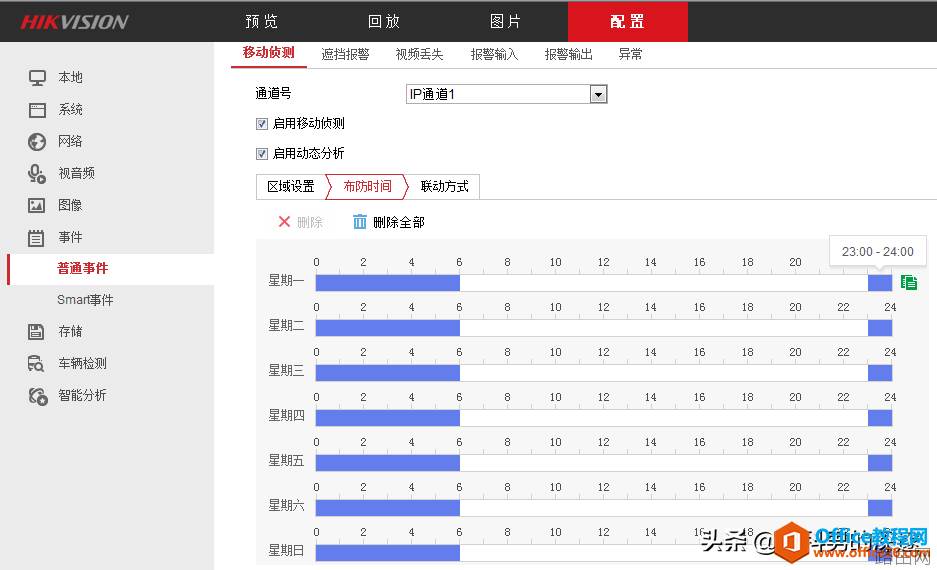Open the 存储 sidebar menu label
Viewport: 937px width, 570px height.
(71, 332)
